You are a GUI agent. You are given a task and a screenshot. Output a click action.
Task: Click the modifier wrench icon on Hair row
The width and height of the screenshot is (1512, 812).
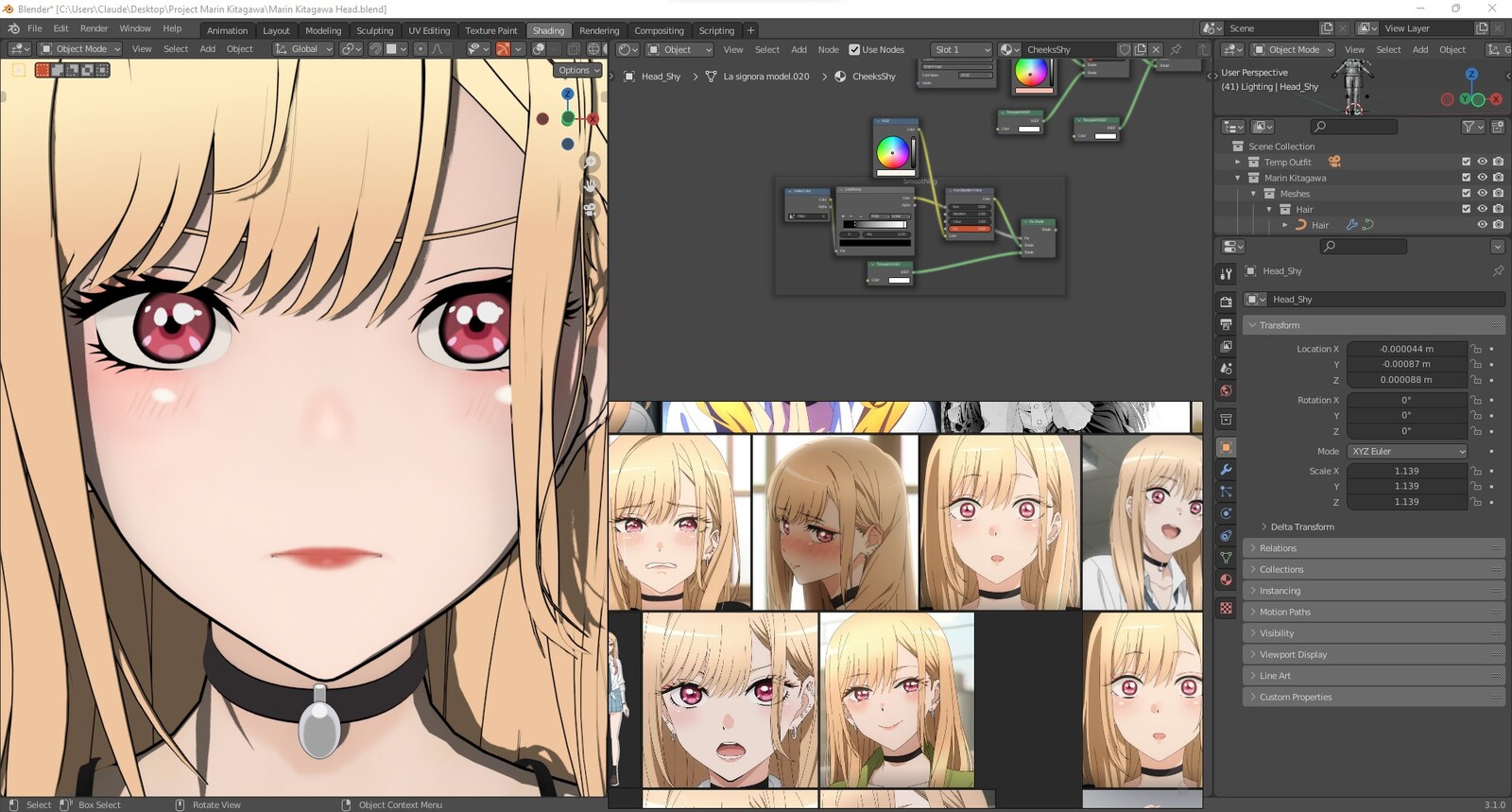[1351, 225]
